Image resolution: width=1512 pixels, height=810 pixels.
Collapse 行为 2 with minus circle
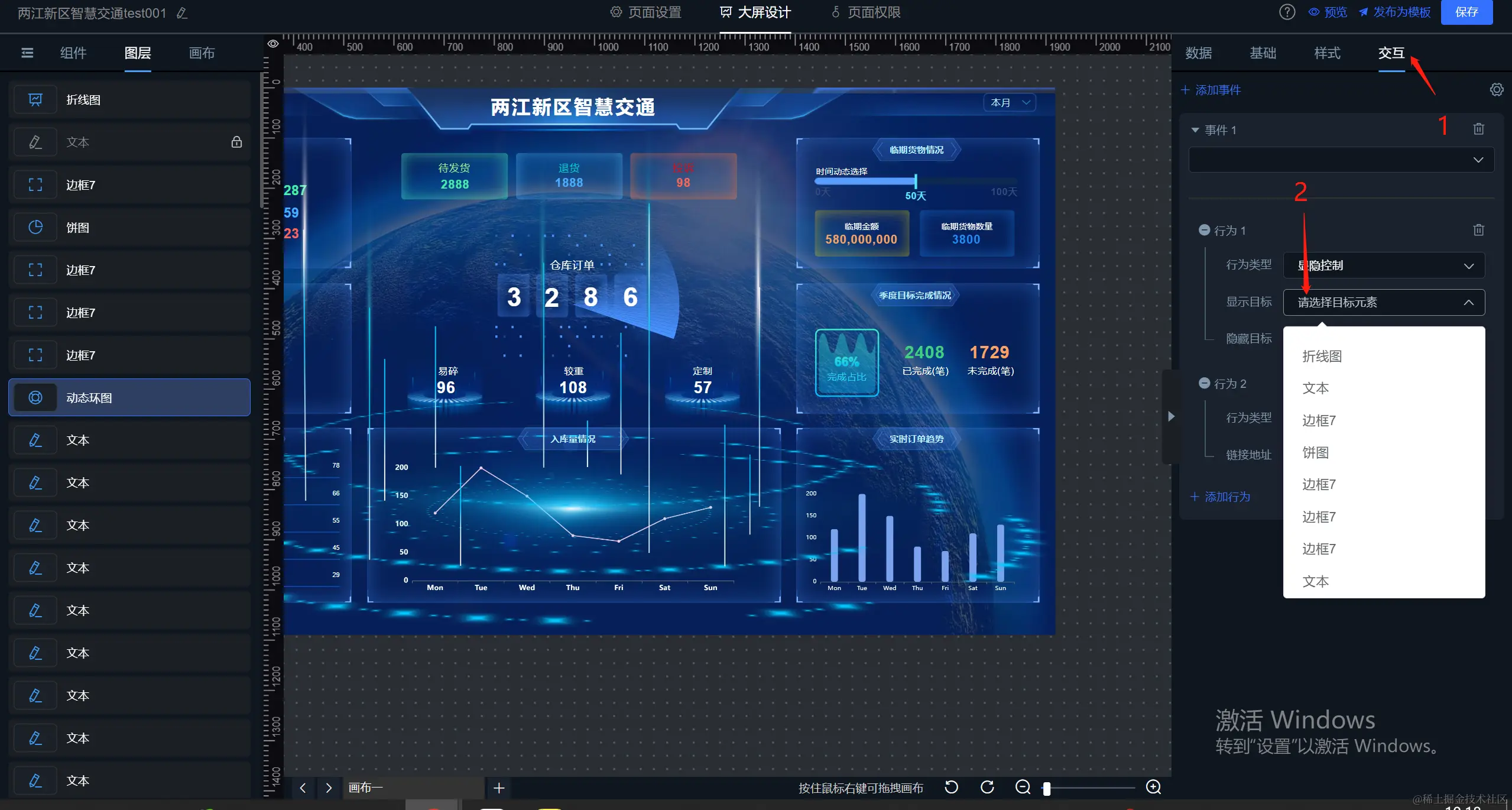1204,383
